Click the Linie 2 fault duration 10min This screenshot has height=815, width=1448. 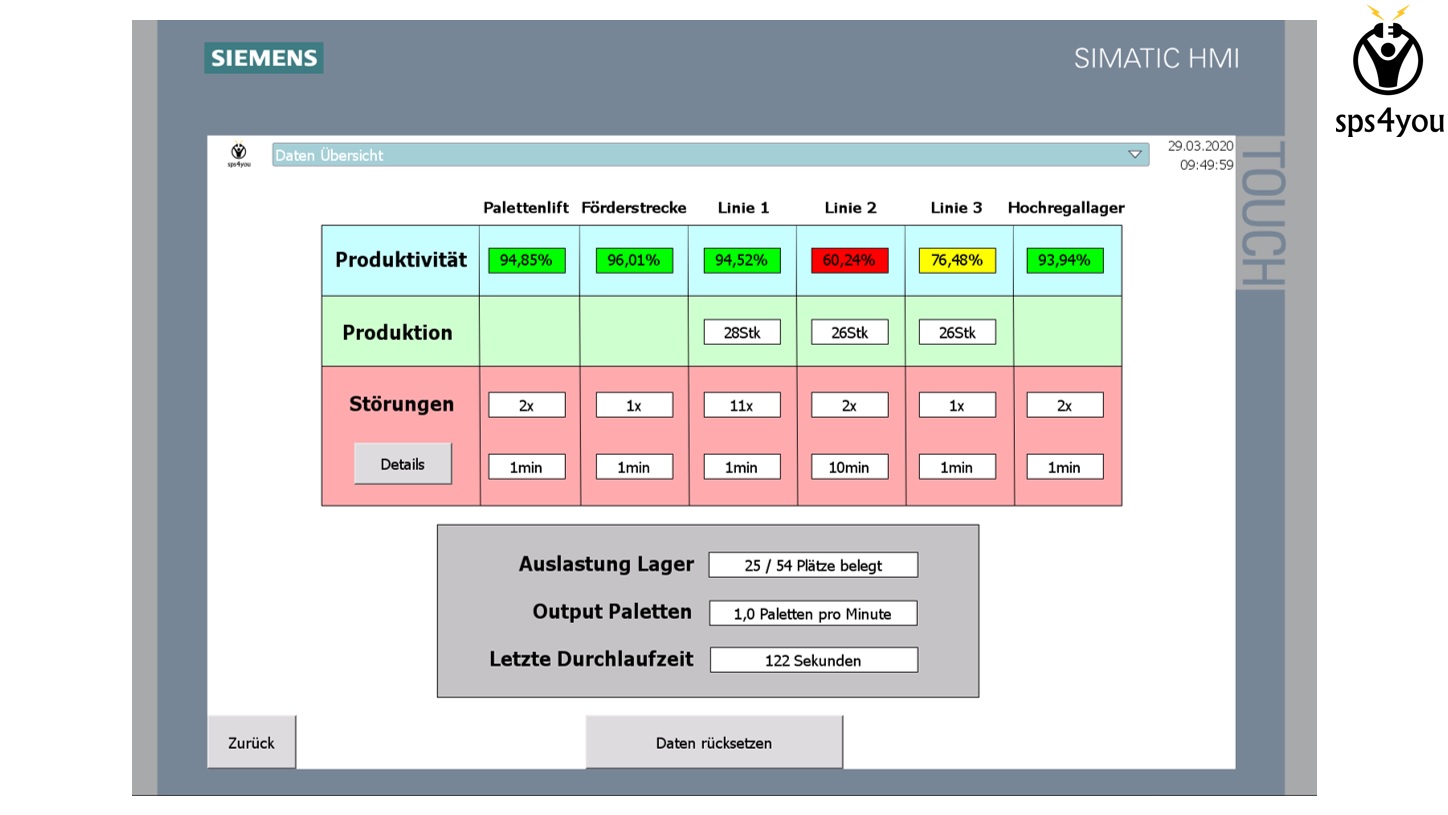tap(849, 467)
